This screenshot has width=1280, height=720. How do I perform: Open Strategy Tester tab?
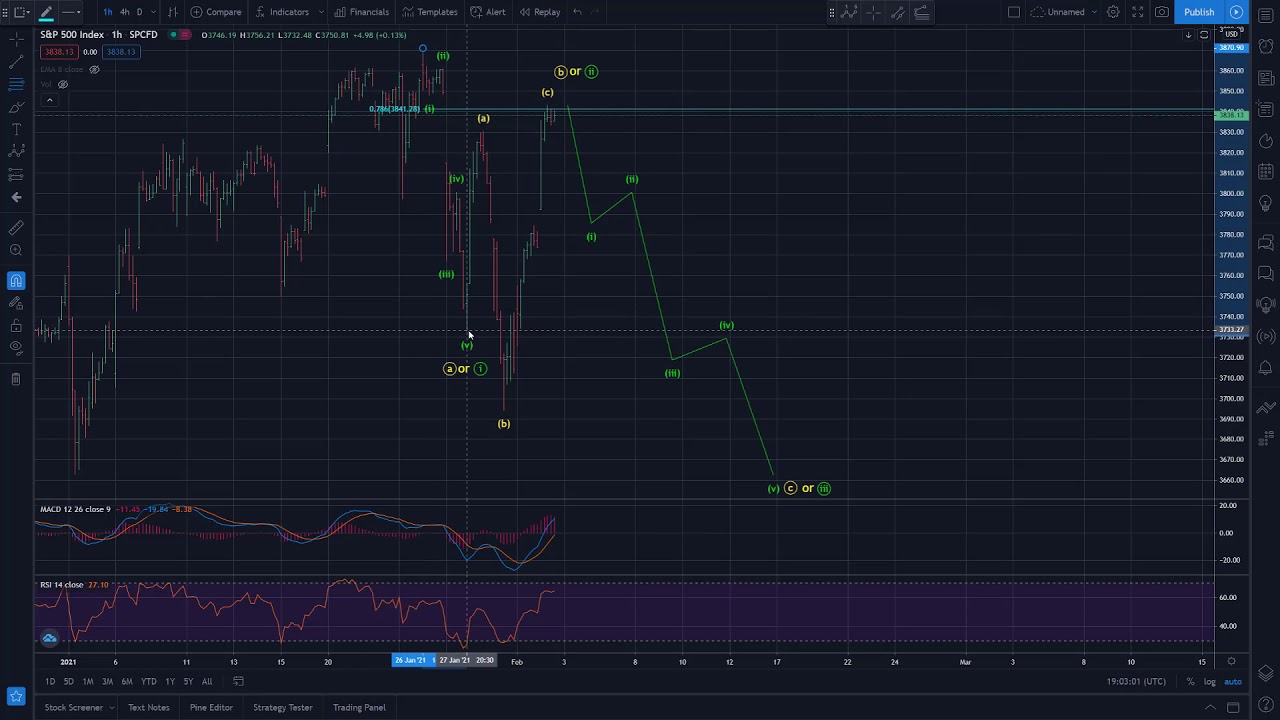pos(282,707)
